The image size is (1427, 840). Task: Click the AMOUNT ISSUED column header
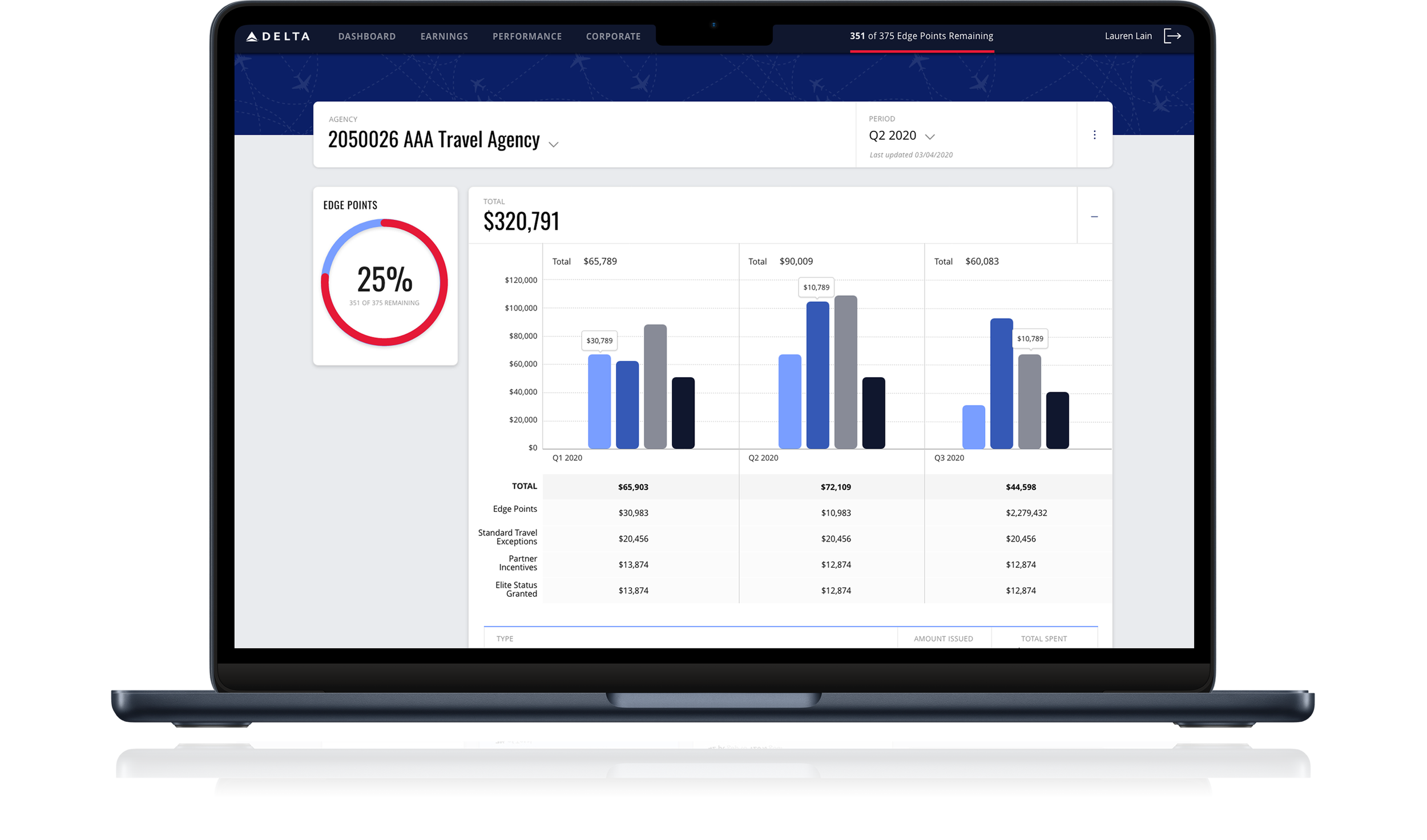[x=943, y=639]
